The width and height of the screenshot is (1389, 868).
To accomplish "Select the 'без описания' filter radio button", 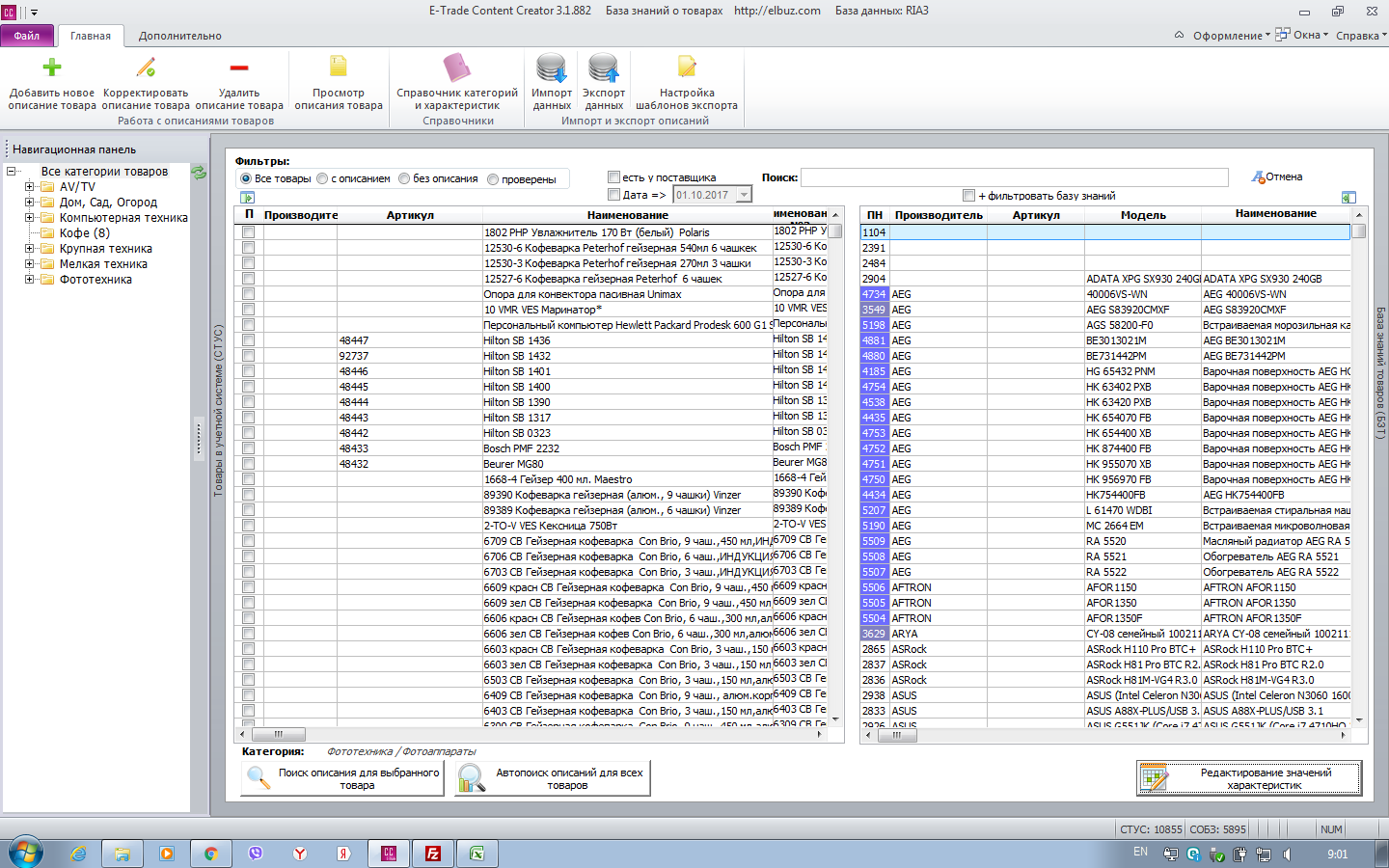I will click(404, 178).
